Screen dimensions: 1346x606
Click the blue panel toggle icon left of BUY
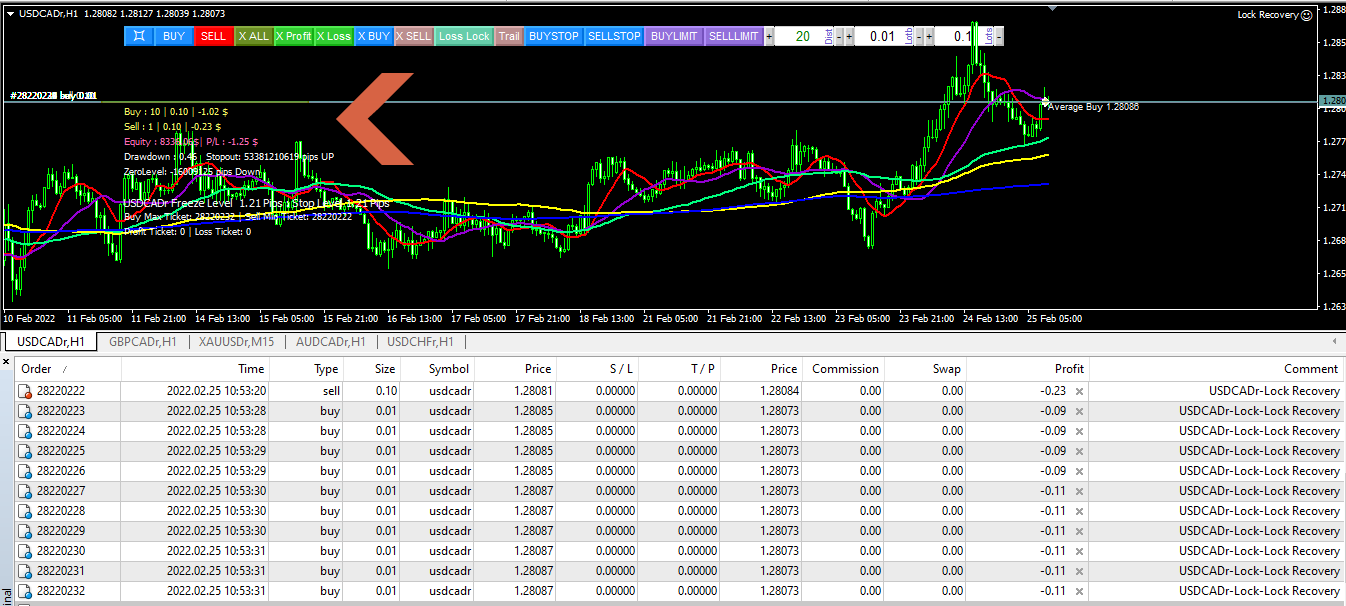coord(138,36)
